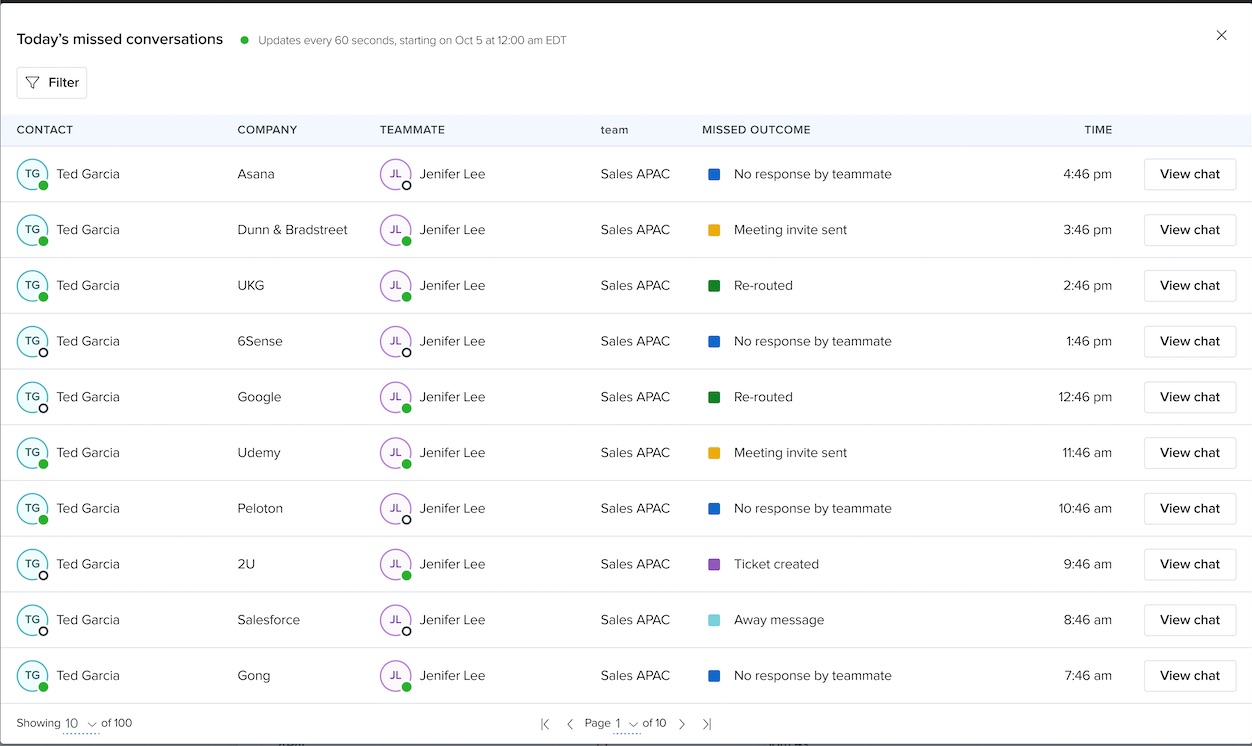Click the Sales APAC cell in the Gong row
This screenshot has width=1252, height=746.
pyautogui.click(x=635, y=676)
